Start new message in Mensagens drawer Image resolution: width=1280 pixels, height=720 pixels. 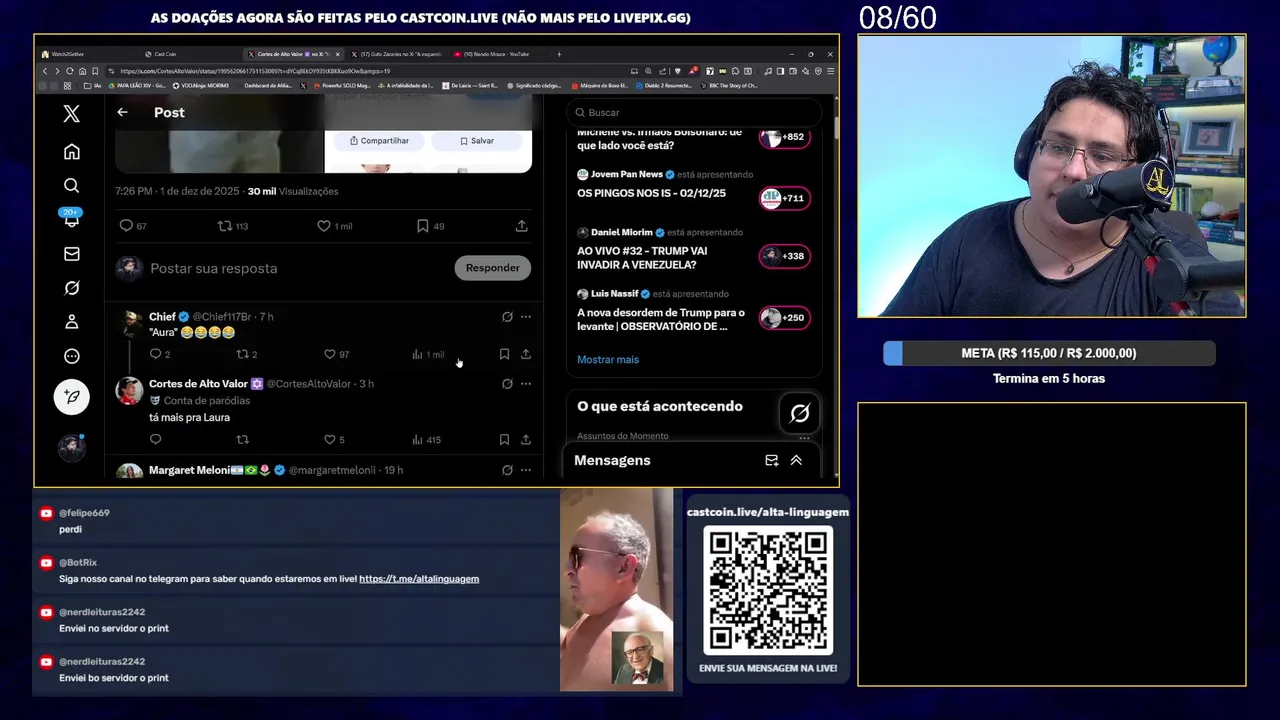pos(771,461)
